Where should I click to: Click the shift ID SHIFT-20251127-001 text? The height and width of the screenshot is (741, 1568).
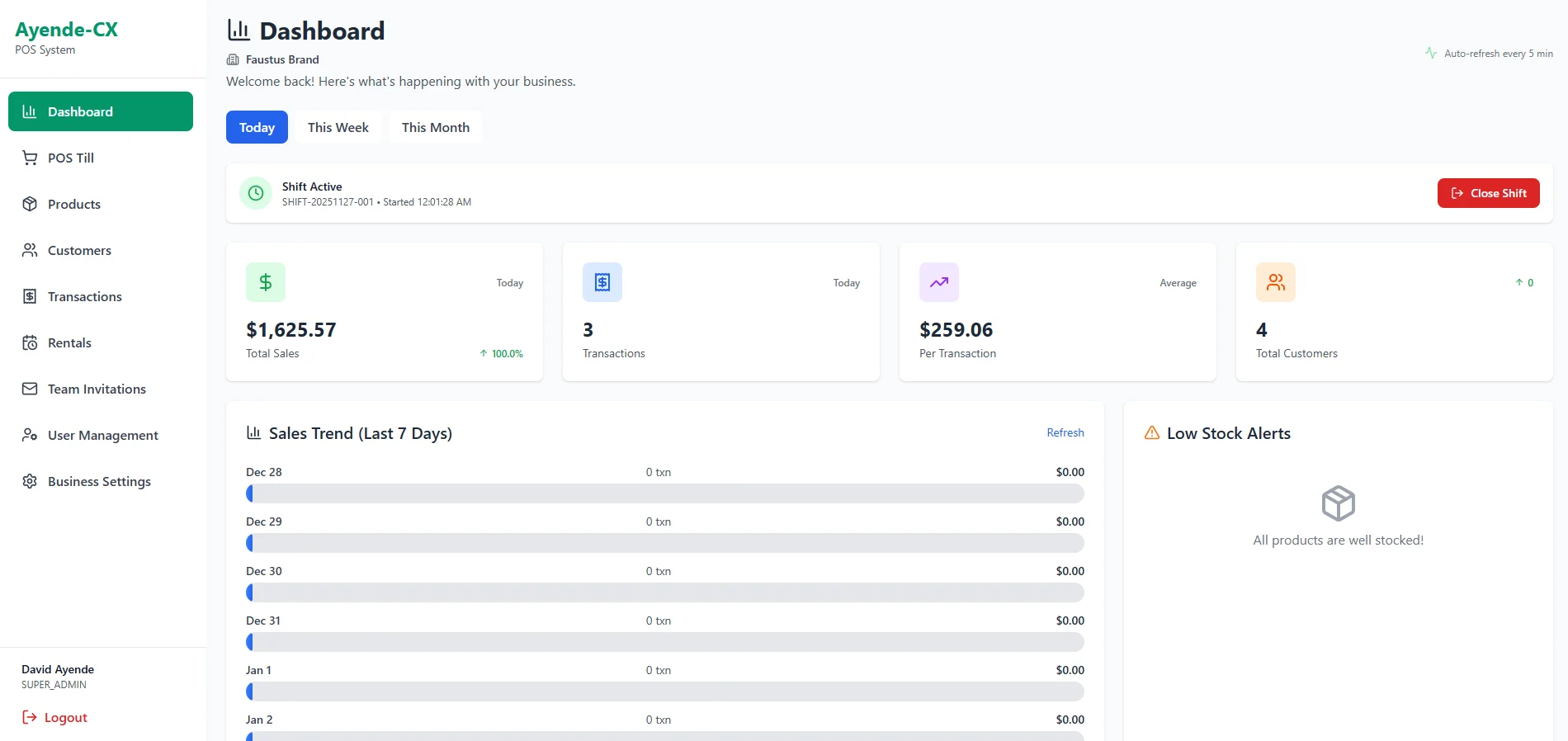click(x=328, y=202)
